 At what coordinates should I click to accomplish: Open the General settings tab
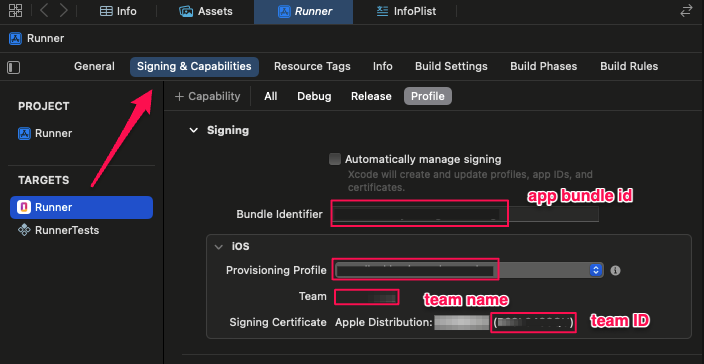coord(94,66)
